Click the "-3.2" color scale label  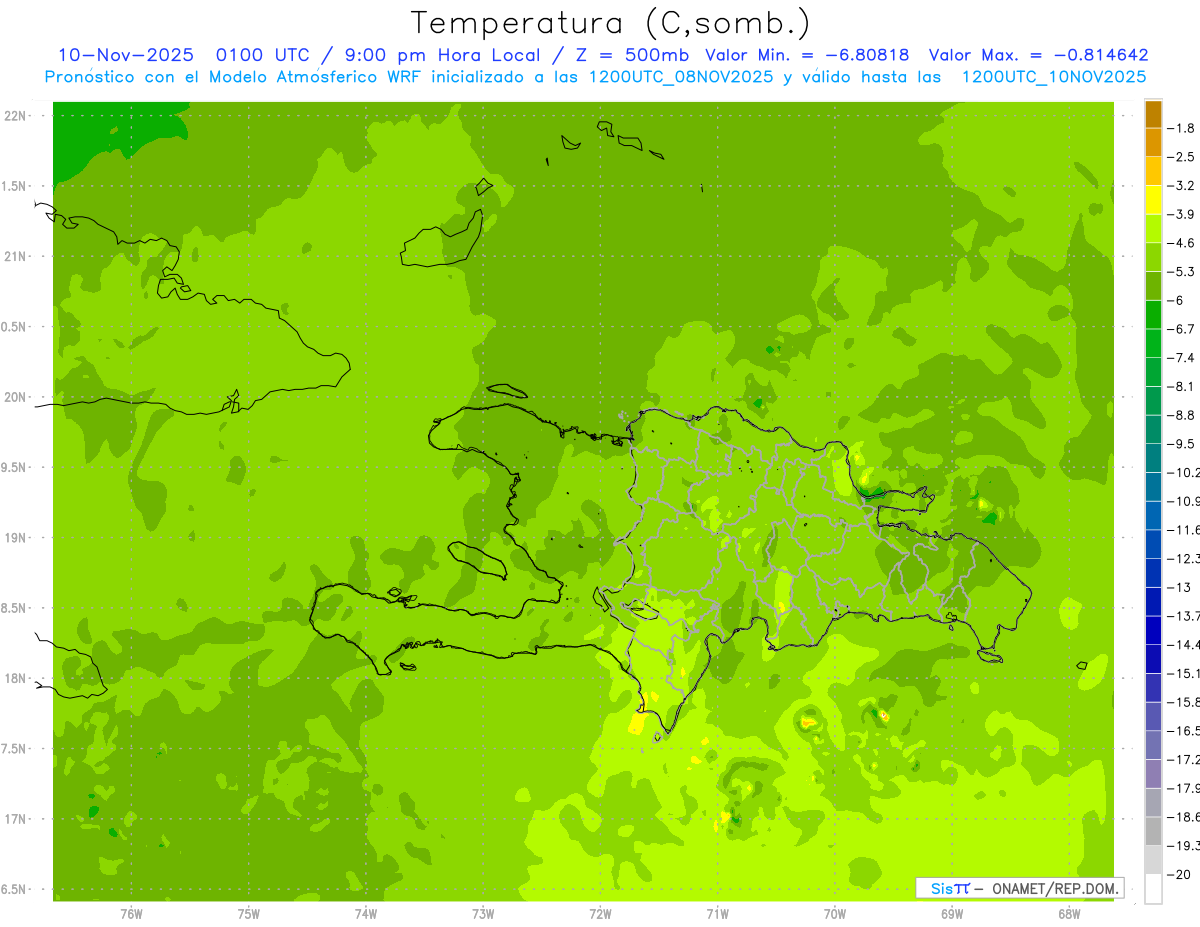[1182, 186]
